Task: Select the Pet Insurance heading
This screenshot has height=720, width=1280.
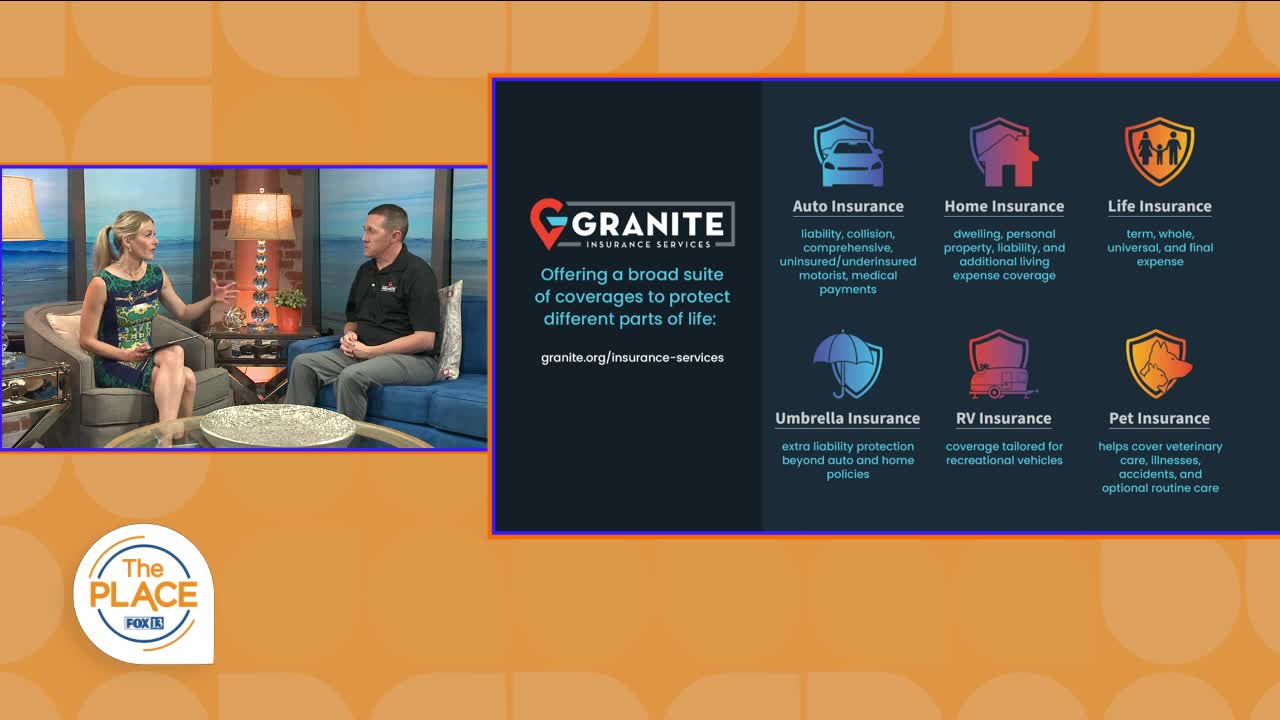Action: (x=1159, y=418)
